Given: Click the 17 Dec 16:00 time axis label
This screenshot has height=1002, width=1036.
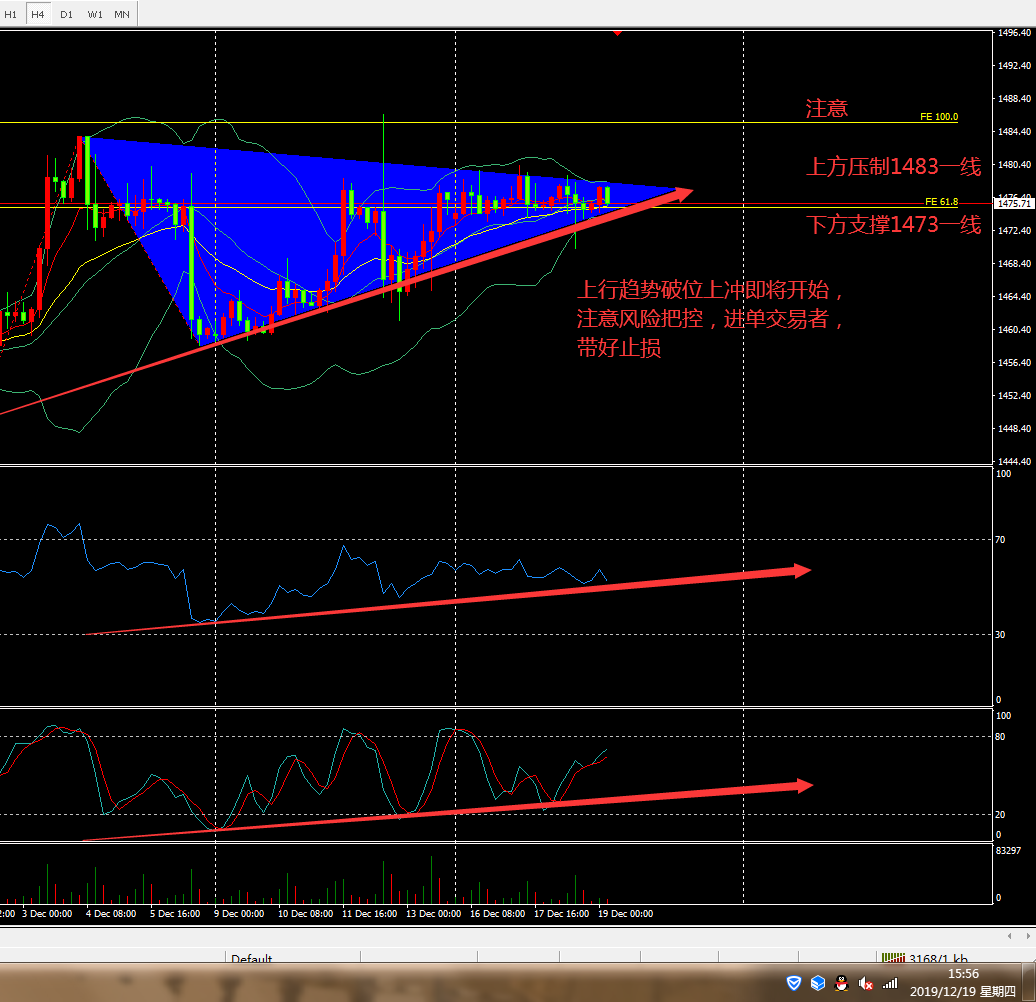Looking at the screenshot, I should (x=562, y=913).
